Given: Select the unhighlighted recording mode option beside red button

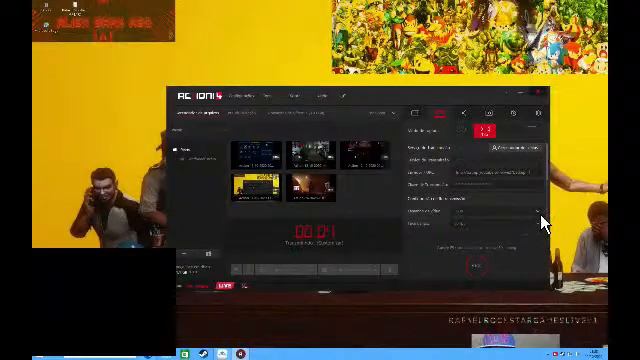Looking at the screenshot, I should [462, 131].
